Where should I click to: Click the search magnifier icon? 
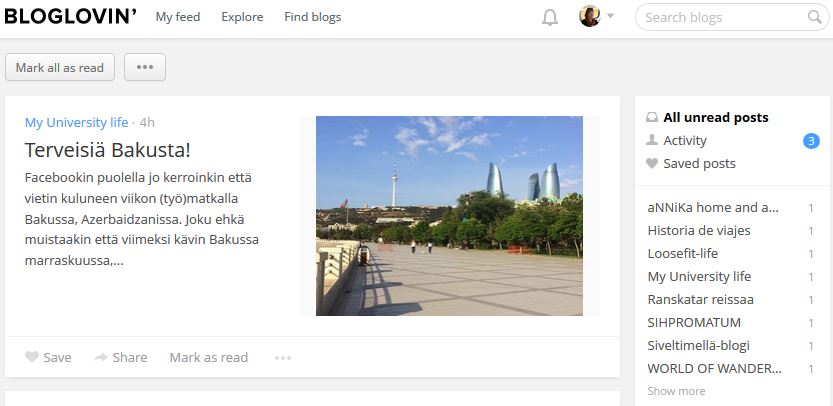point(814,17)
